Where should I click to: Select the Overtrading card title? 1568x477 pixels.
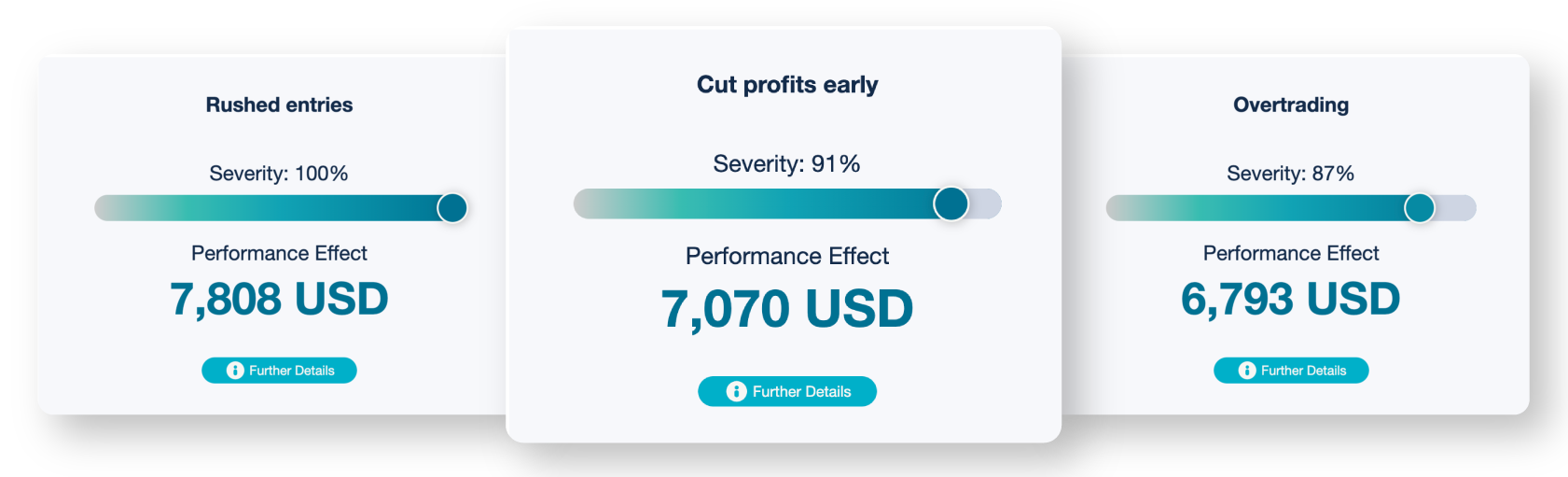tap(1291, 105)
